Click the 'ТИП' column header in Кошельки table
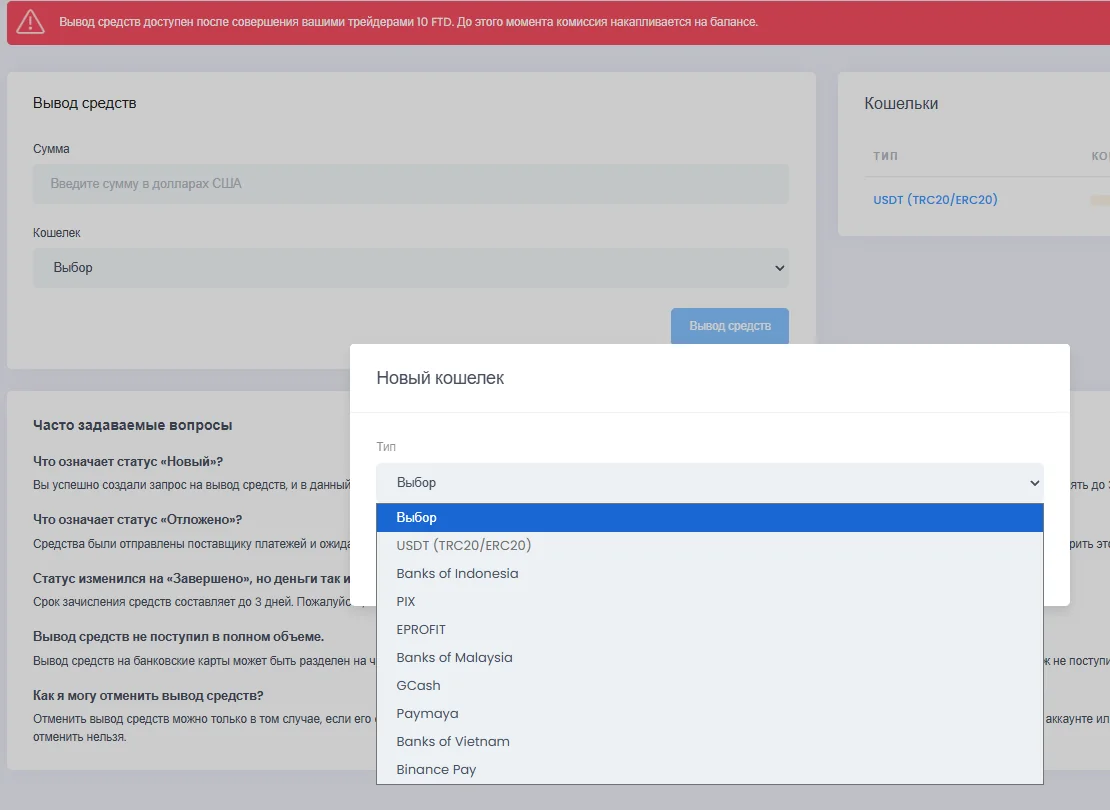Image resolution: width=1110 pixels, height=810 pixels. pos(886,156)
